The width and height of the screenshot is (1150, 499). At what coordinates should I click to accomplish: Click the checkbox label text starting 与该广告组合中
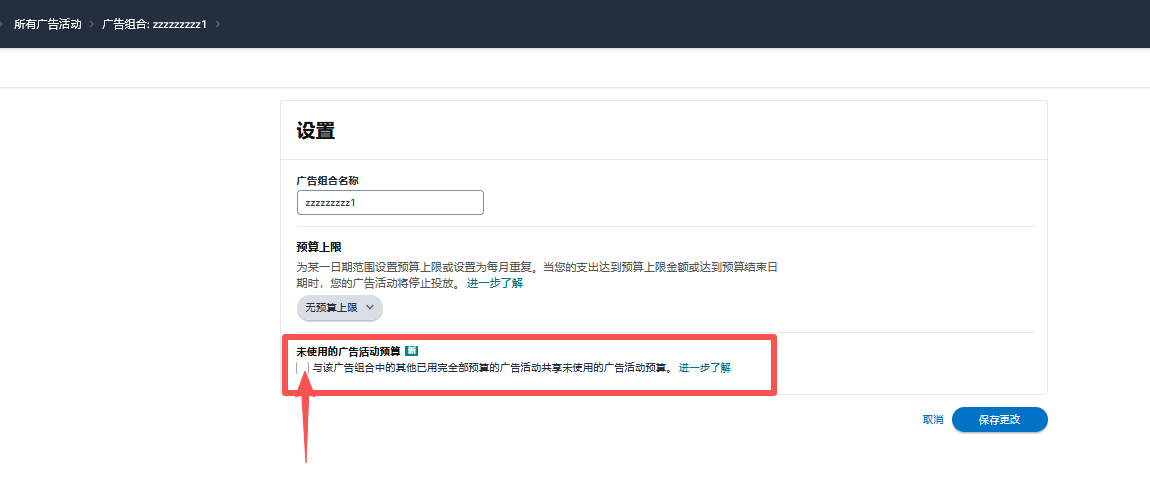[490, 368]
